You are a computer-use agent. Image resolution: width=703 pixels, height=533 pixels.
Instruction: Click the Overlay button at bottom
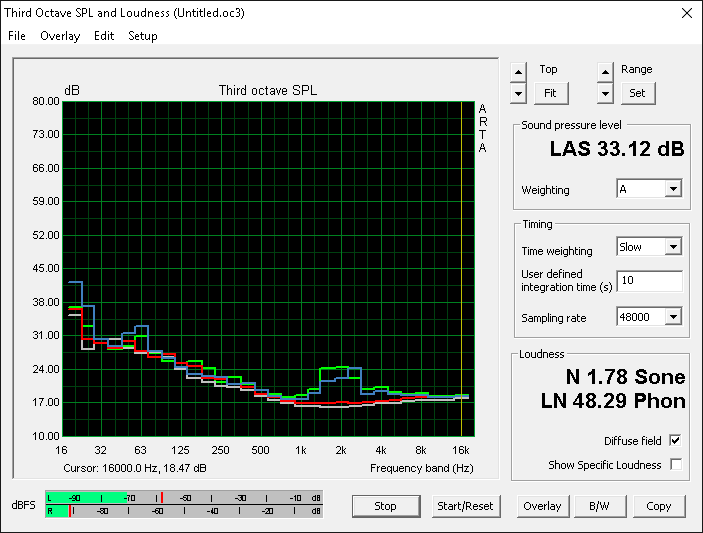542,506
